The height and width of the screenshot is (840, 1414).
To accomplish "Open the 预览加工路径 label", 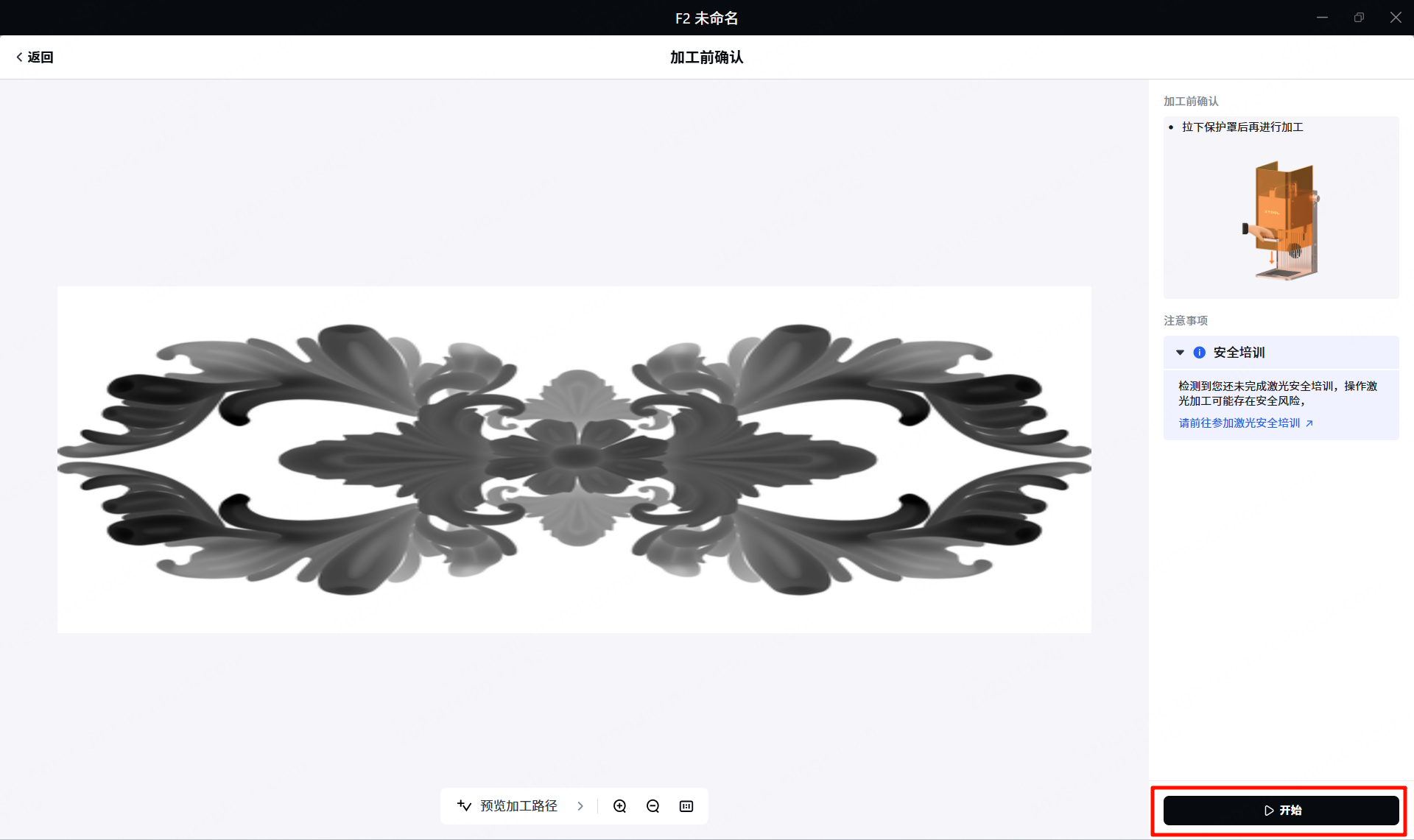I will point(519,806).
